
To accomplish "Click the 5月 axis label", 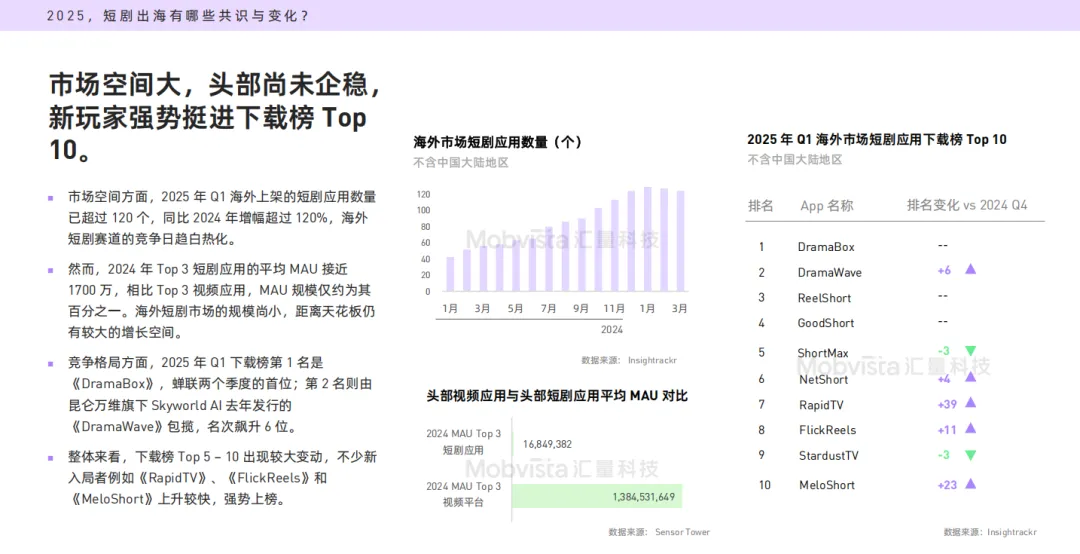I will [516, 309].
